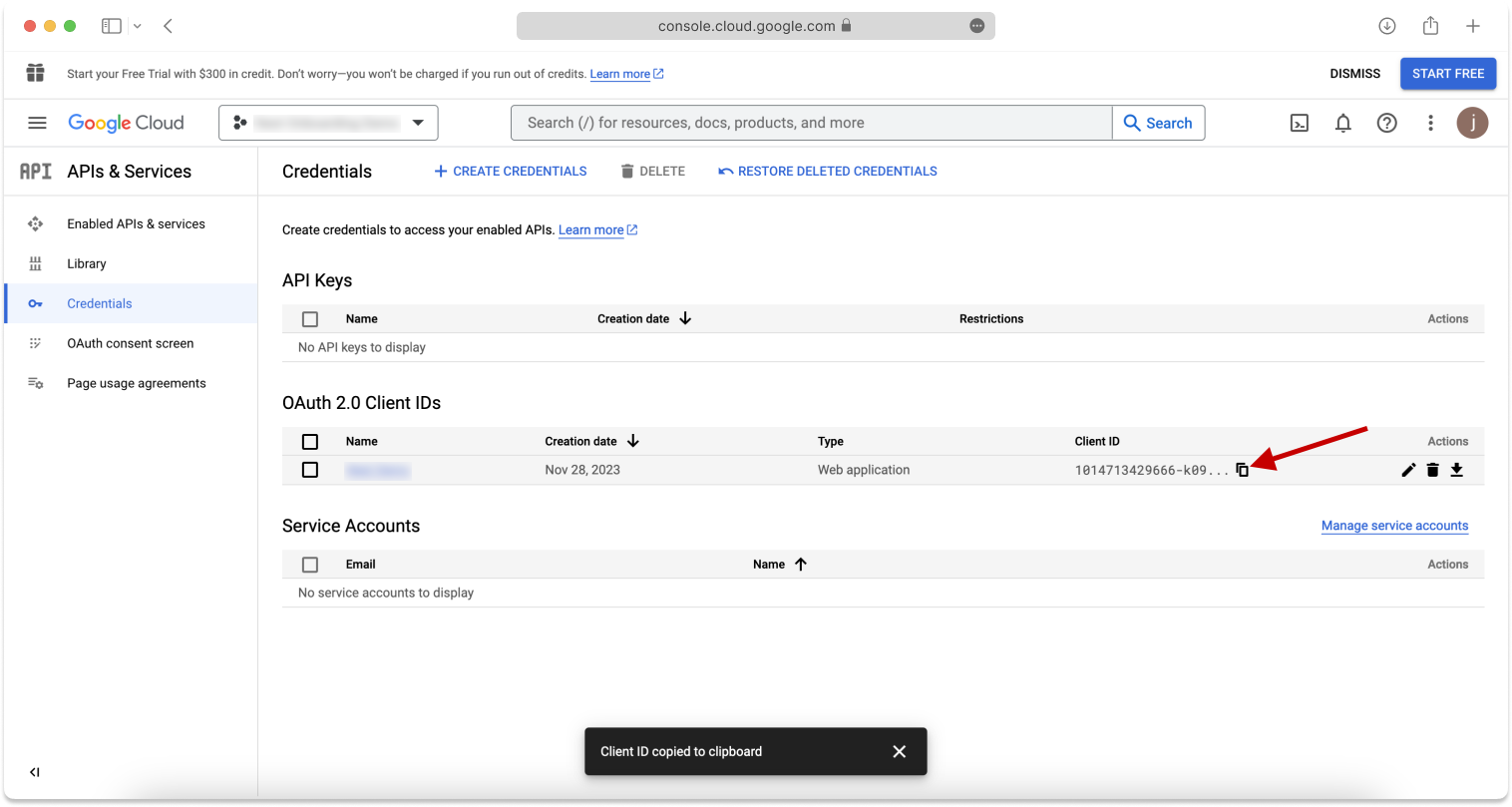Open the OAuth consent screen page

tap(130, 342)
